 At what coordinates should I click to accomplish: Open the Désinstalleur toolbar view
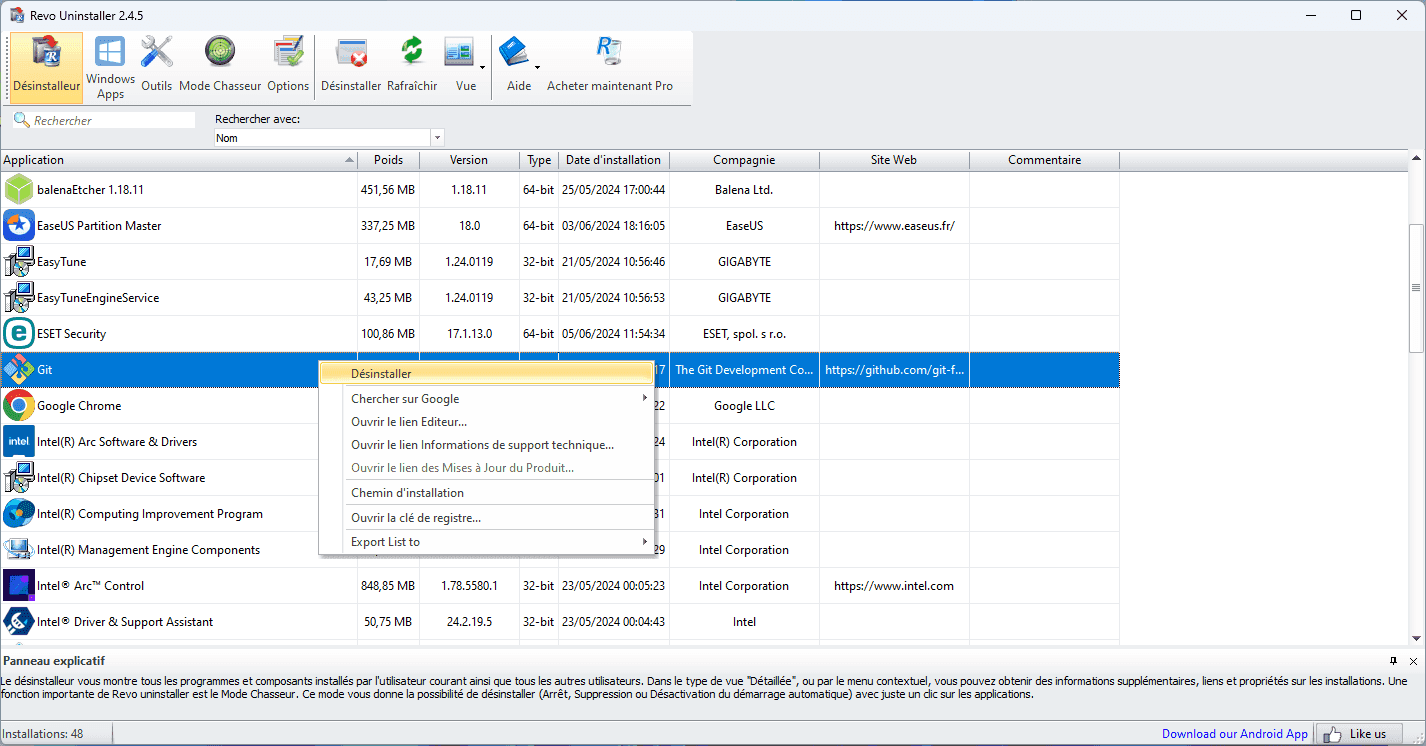[x=47, y=68]
